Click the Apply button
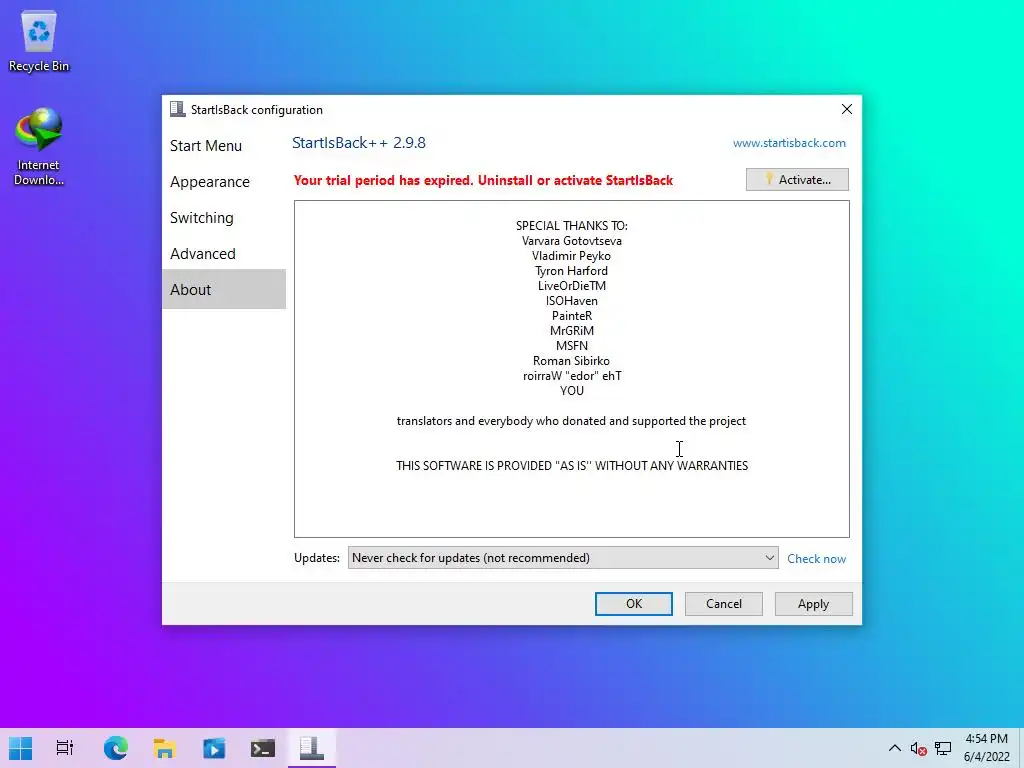This screenshot has width=1024, height=768. click(813, 603)
